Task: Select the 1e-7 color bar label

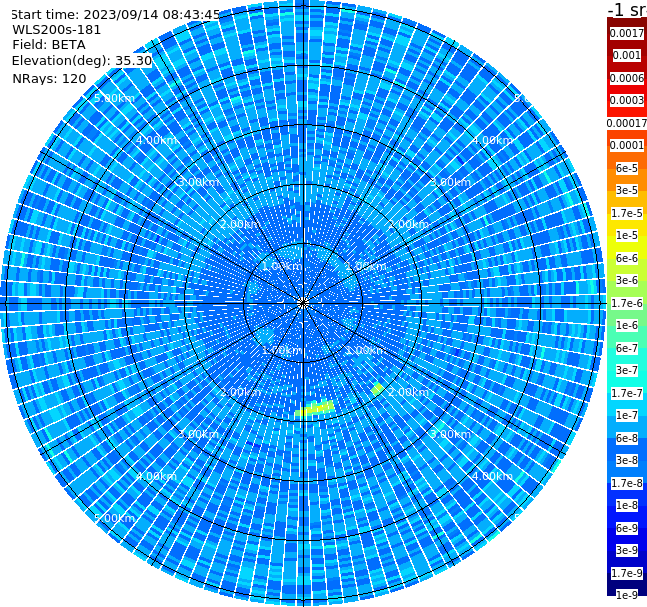Action: click(627, 415)
